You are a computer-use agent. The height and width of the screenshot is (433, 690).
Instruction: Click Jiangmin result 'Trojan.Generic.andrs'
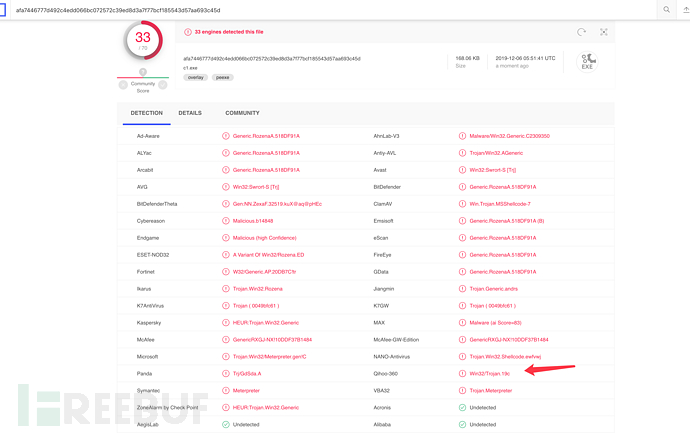(x=493, y=289)
